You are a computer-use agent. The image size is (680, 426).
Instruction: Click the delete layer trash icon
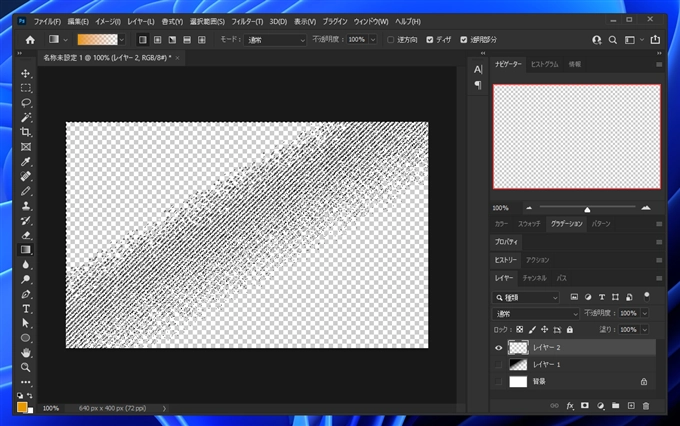click(646, 406)
